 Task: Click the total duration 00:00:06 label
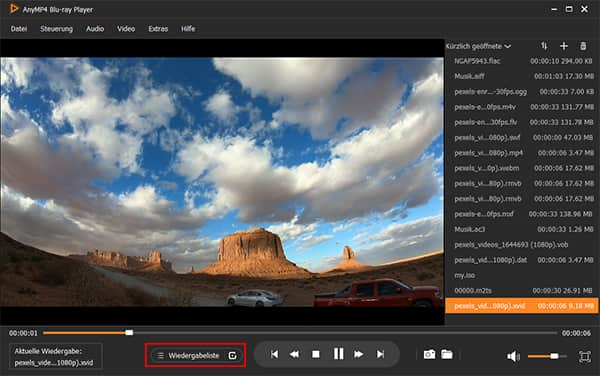[576, 333]
